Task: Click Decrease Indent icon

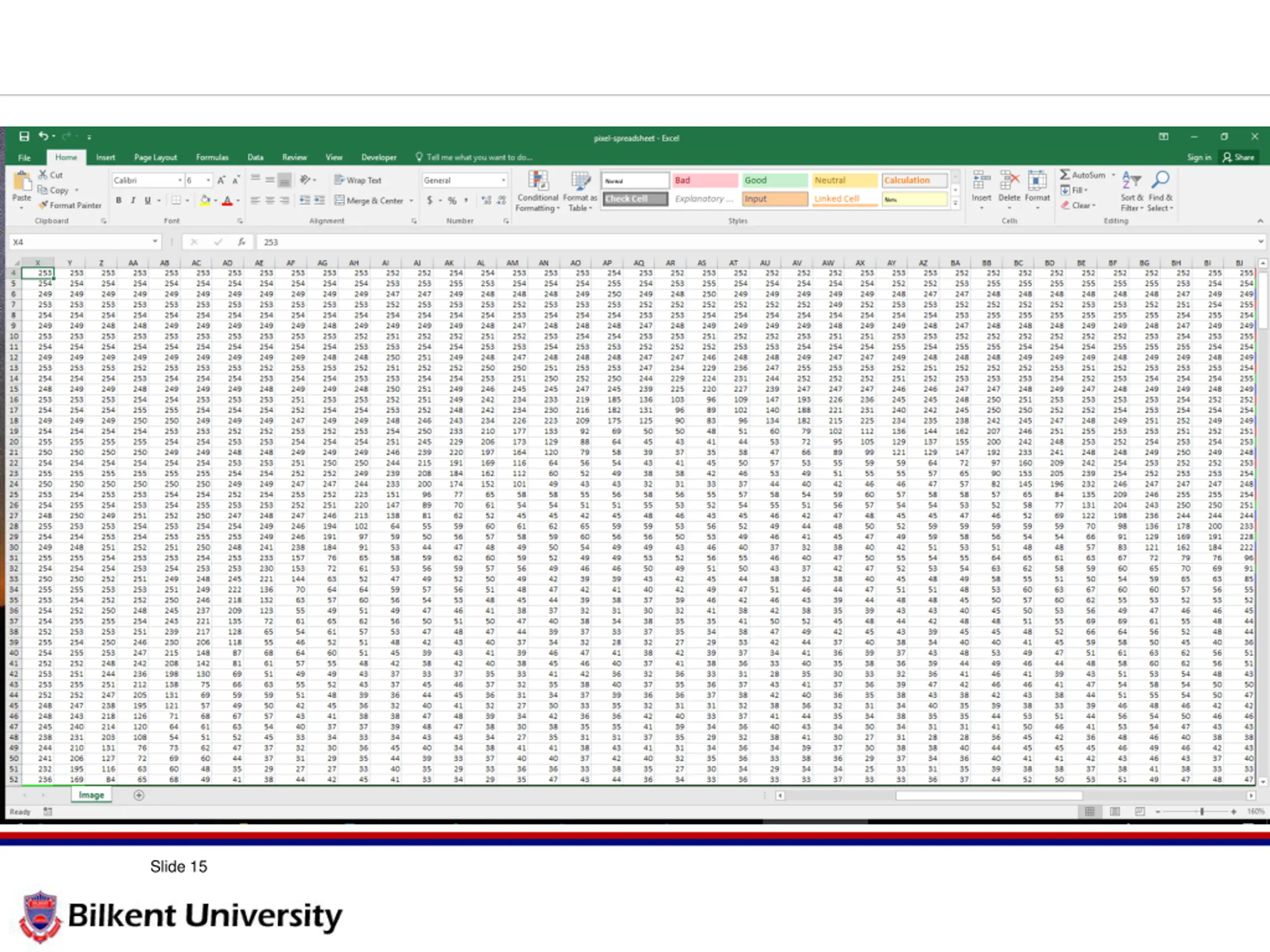Action: pos(305,200)
